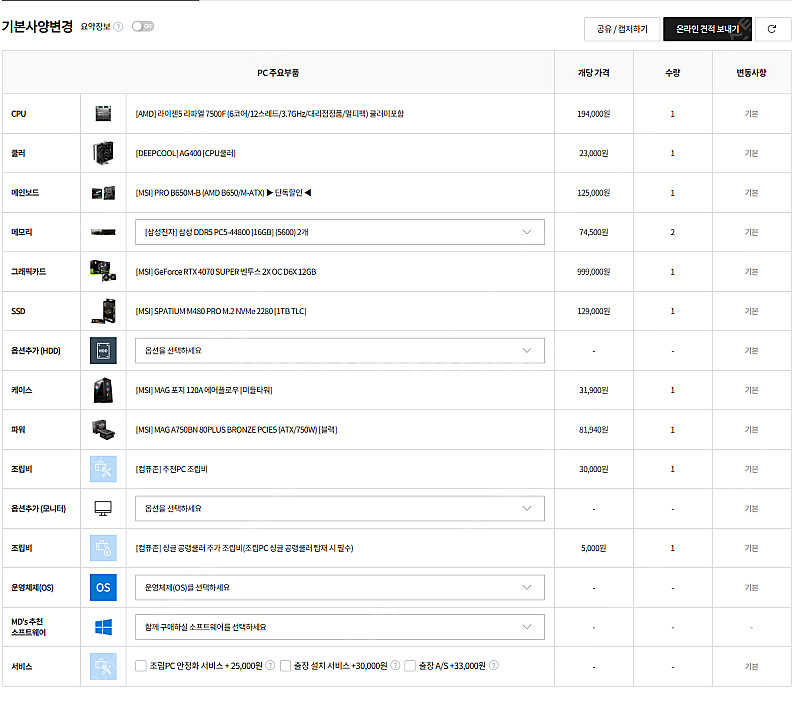Click the 변동사항 column header
This screenshot has height=709, width=800.
click(751, 72)
